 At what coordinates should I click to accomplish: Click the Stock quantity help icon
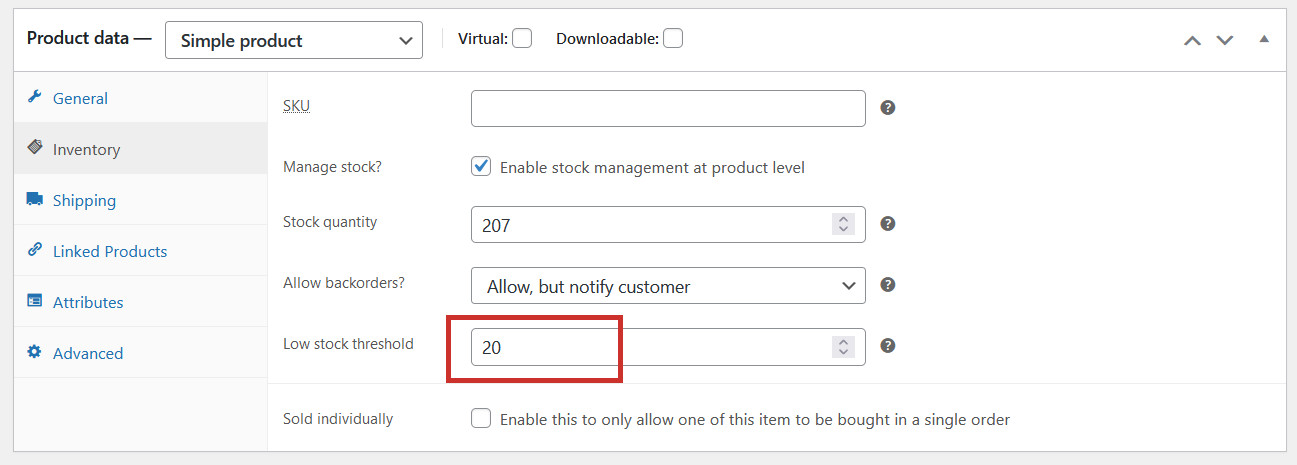(x=887, y=224)
